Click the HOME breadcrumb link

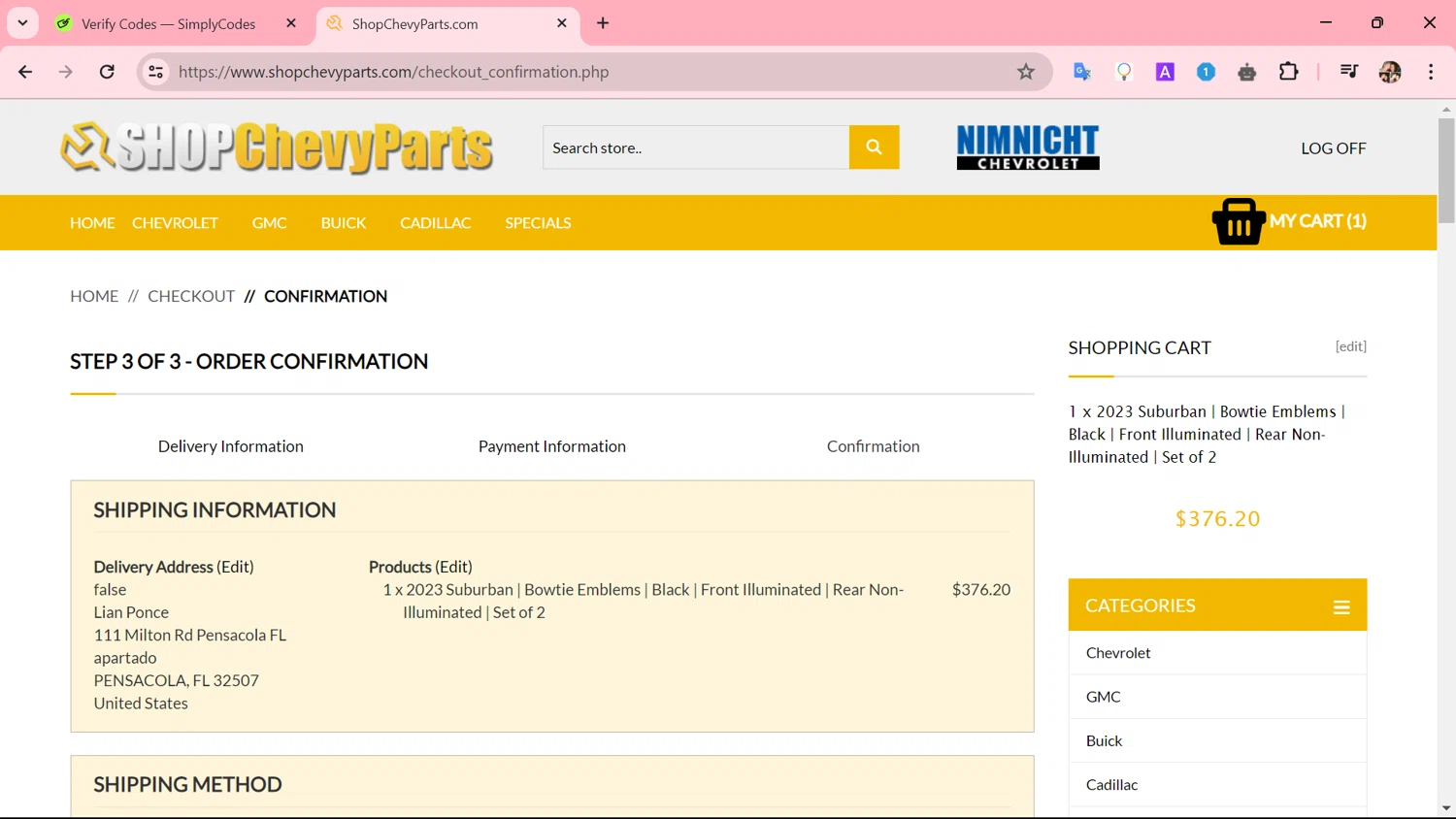pos(94,296)
